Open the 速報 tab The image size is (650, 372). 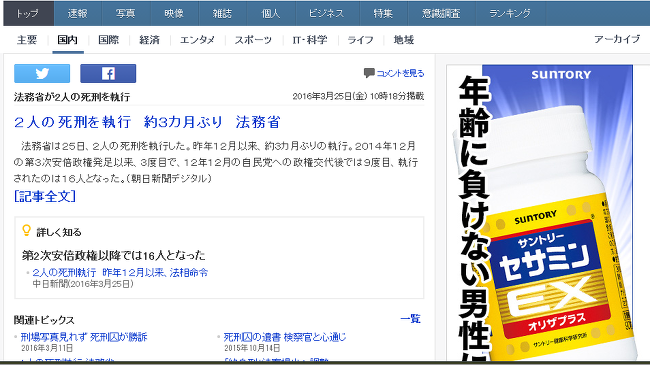(78, 13)
